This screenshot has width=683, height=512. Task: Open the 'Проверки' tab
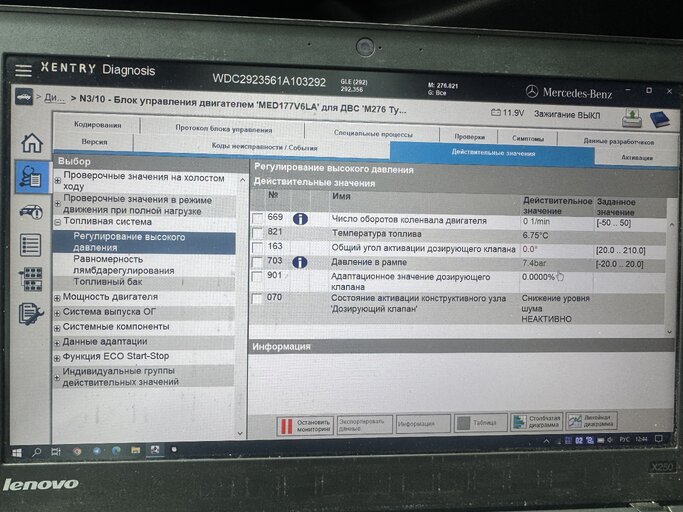click(469, 136)
